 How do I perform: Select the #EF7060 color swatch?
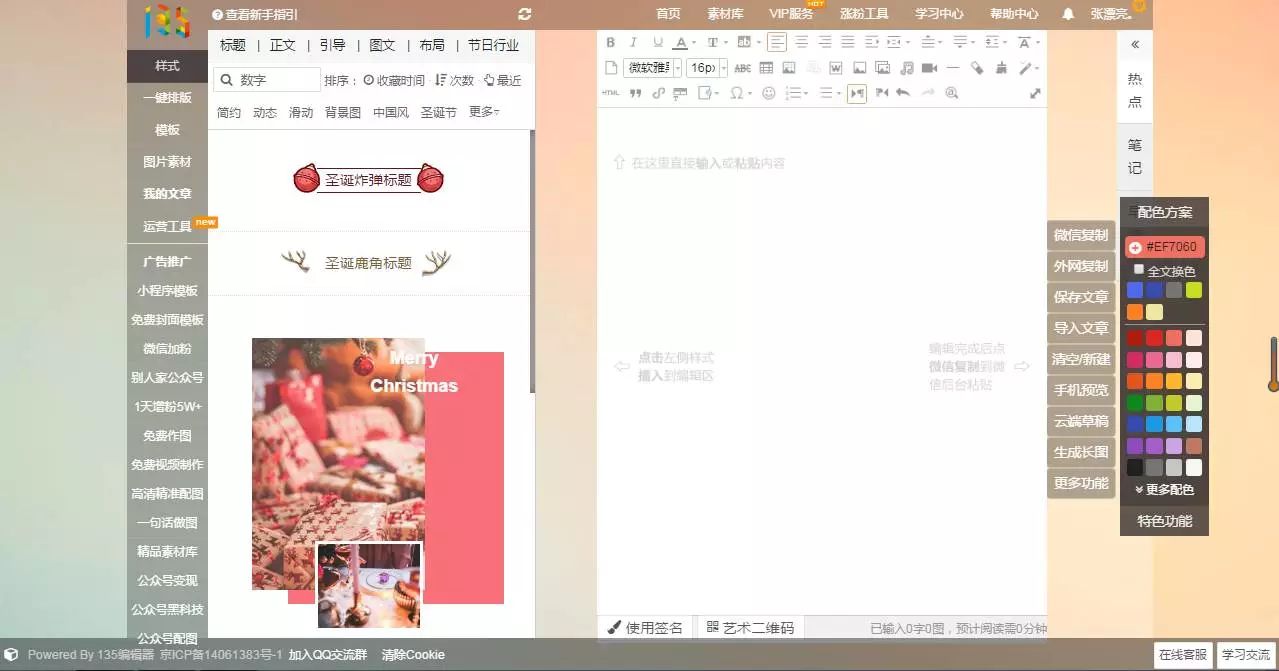tap(1167, 247)
